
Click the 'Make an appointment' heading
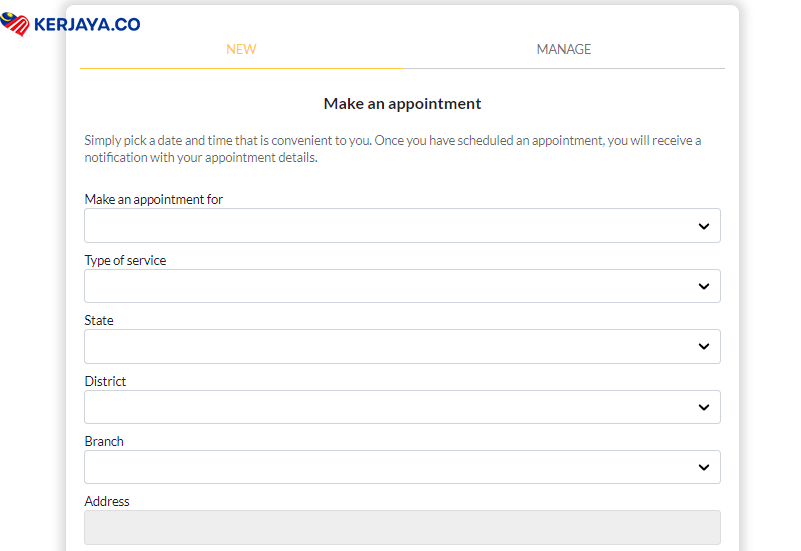click(402, 104)
